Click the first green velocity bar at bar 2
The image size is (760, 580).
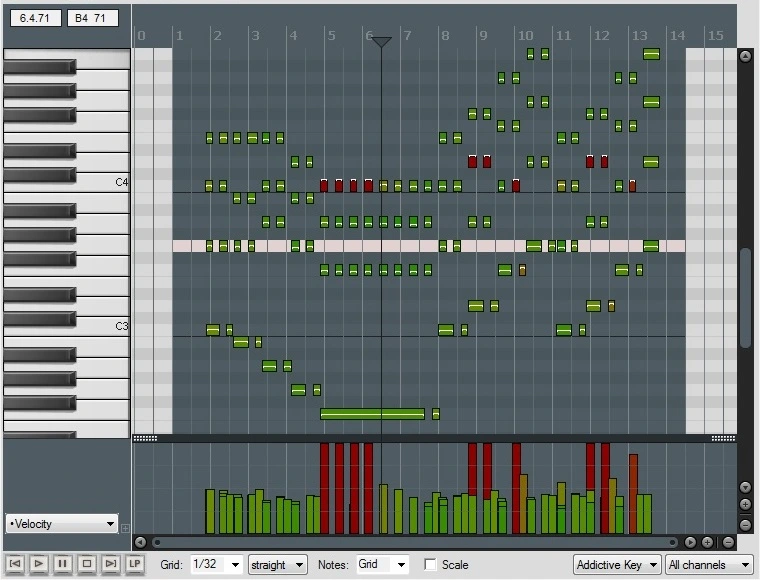tap(210, 512)
